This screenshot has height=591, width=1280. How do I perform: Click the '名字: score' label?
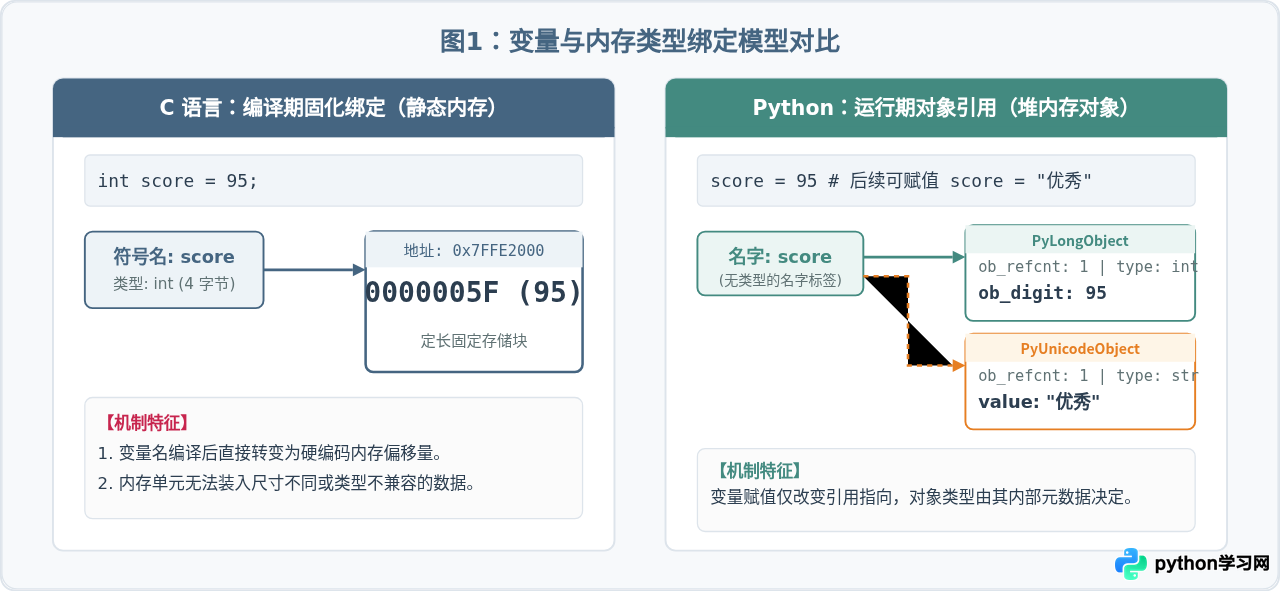pos(780,257)
